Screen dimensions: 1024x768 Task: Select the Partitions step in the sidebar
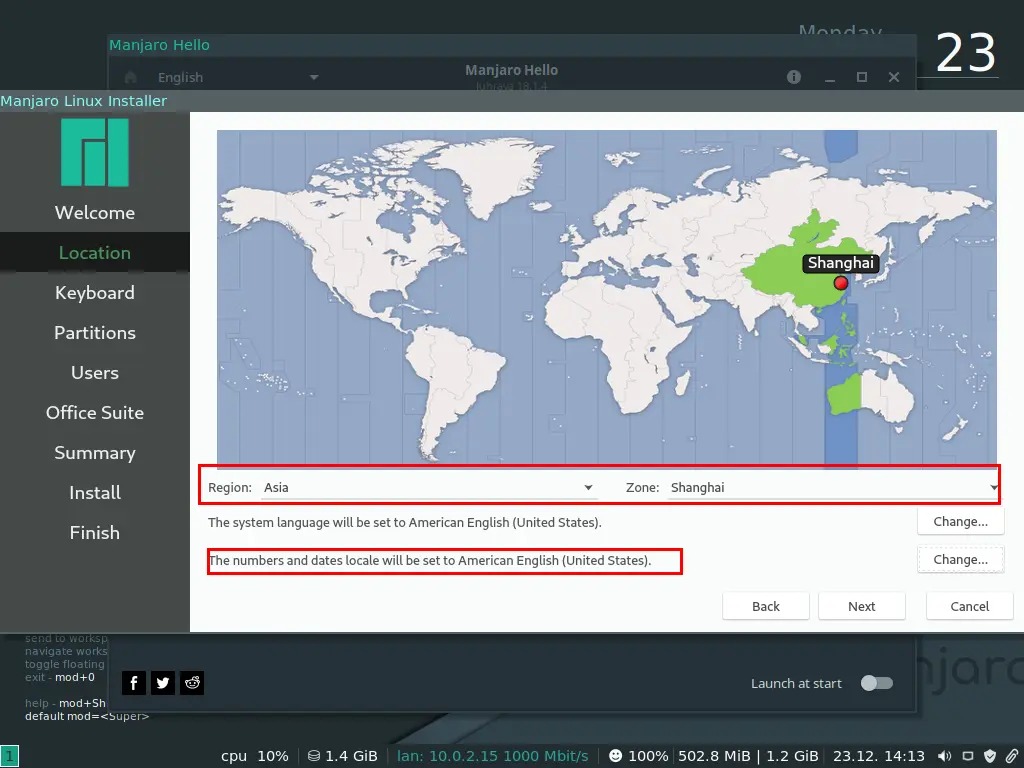point(95,332)
